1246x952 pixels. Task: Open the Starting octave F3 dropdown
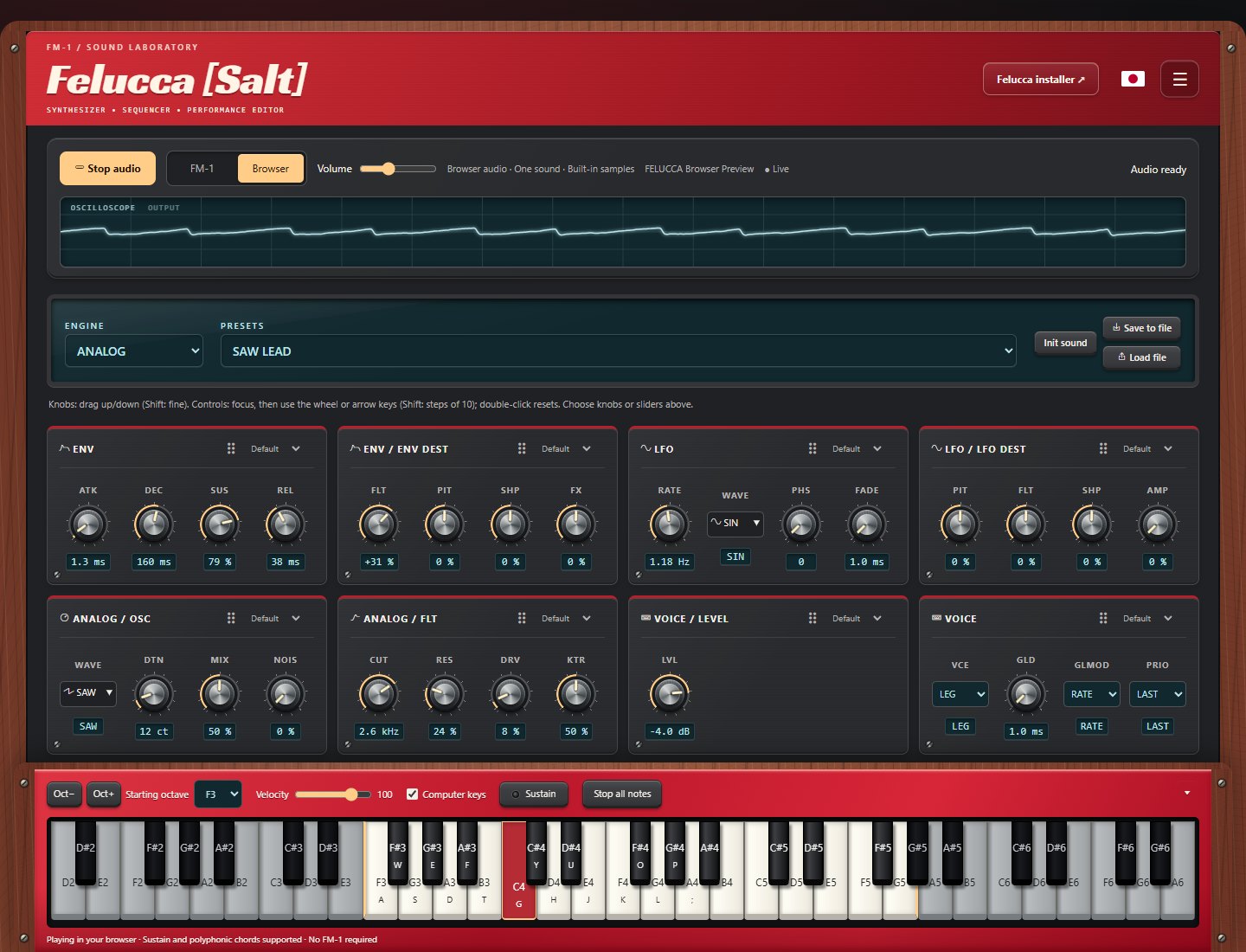[218, 794]
